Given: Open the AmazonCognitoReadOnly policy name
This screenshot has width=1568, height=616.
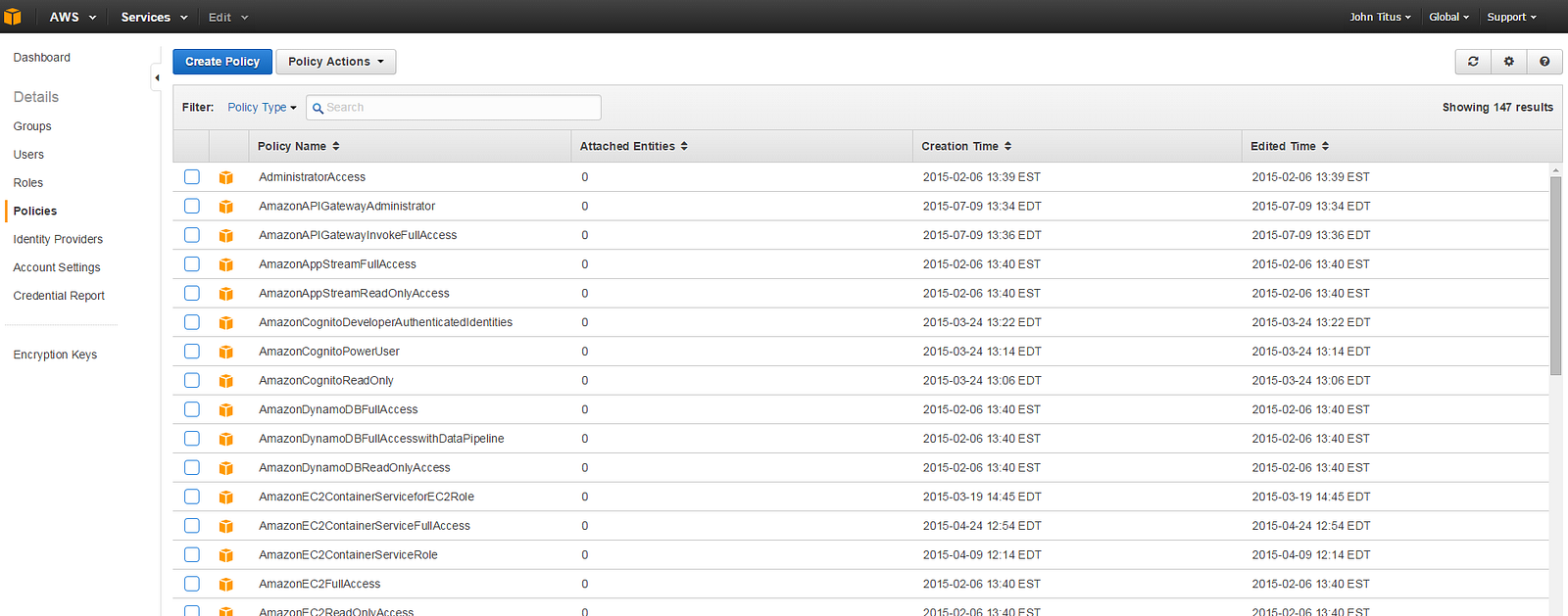Looking at the screenshot, I should [326, 381].
